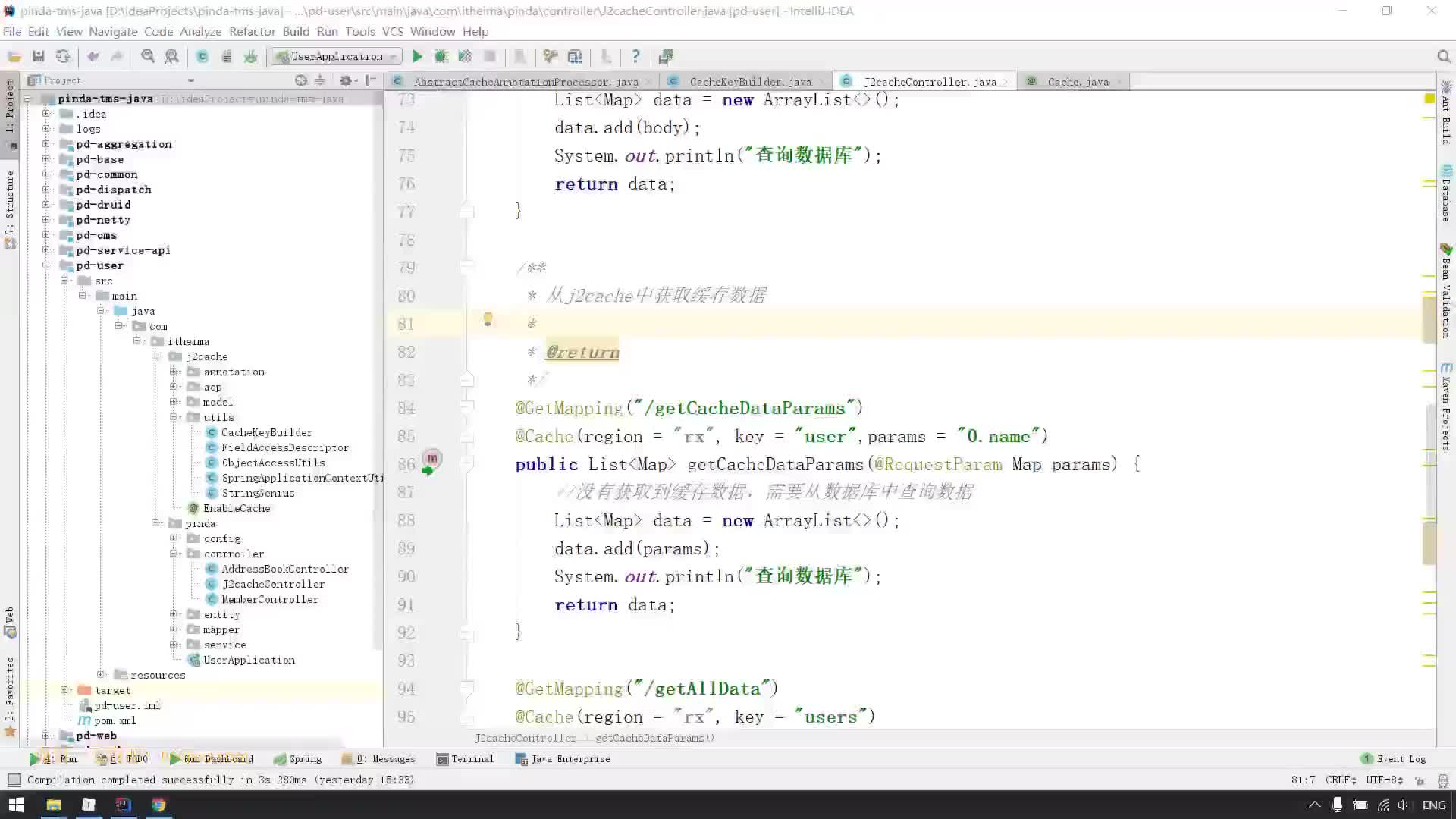
Task: Run with coverage icon in toolbar
Action: coord(465,56)
